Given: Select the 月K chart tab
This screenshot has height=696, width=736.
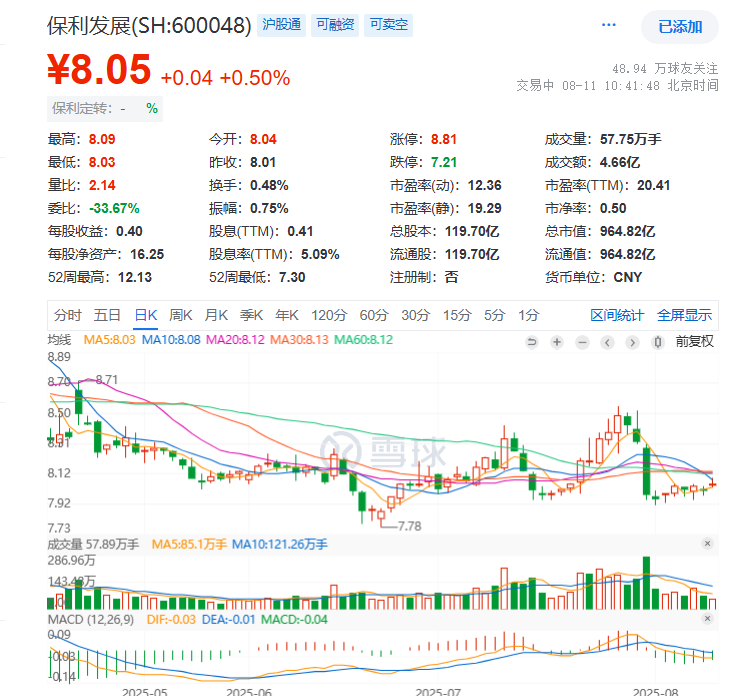Looking at the screenshot, I should point(216,315).
